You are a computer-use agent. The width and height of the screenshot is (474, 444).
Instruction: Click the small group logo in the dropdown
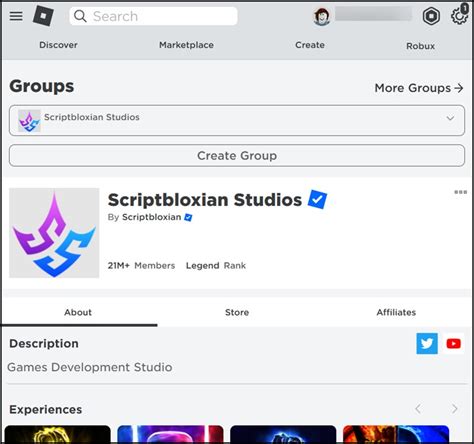(29, 121)
